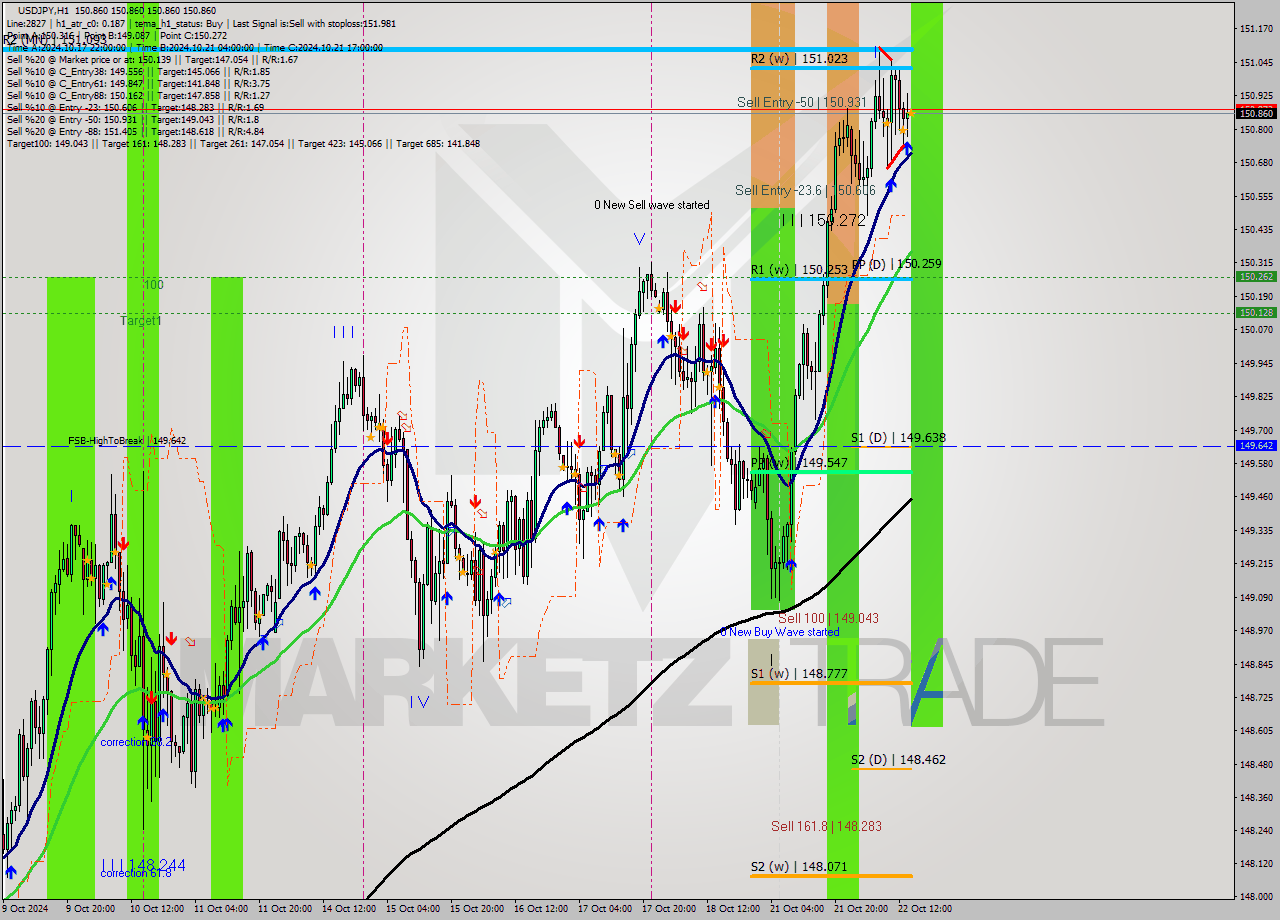
Task: Click the I I I 150.272 wave label
Action: (823, 221)
